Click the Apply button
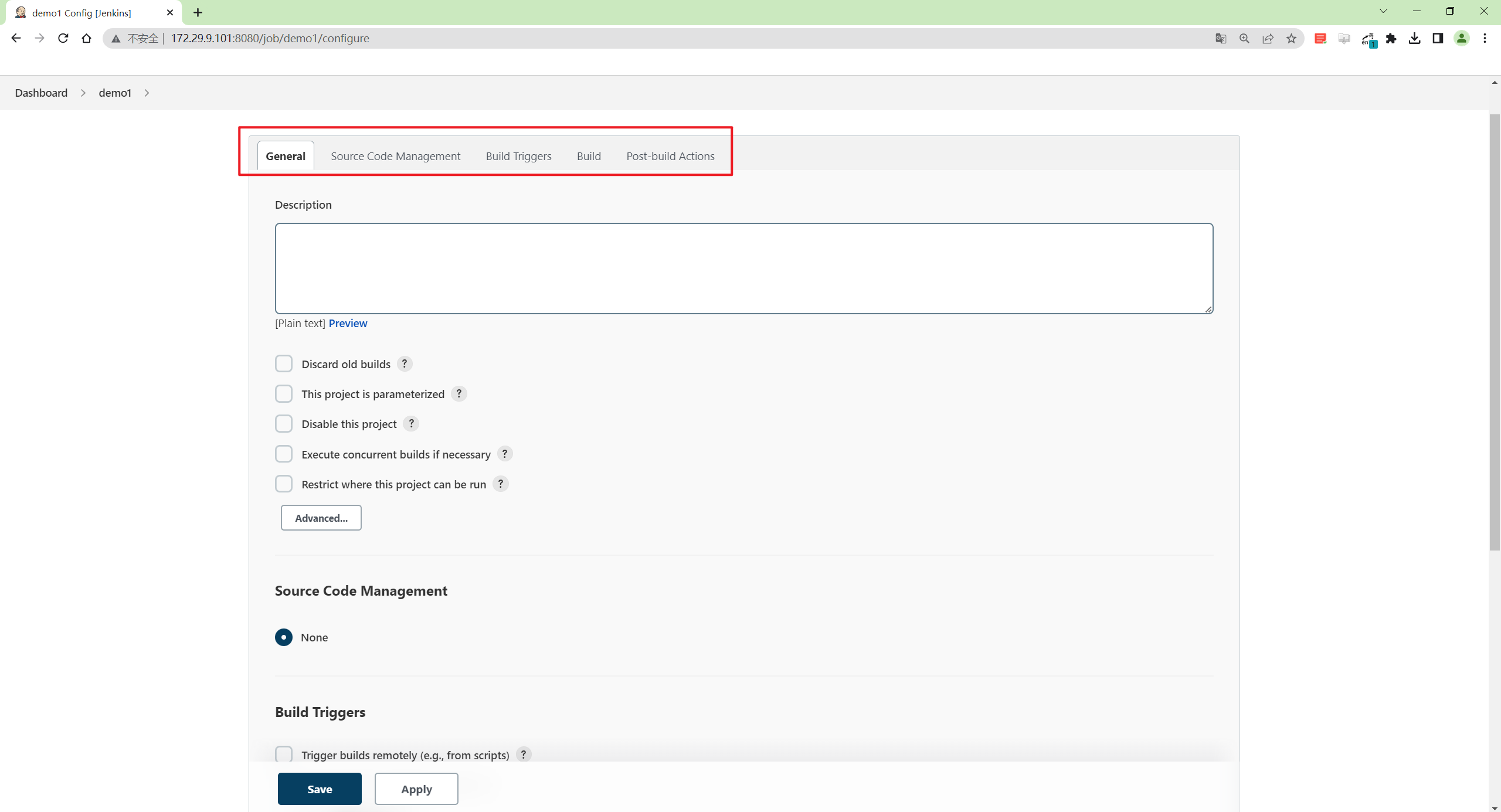Screen dimensions: 1501x812 pyautogui.click(x=416, y=789)
